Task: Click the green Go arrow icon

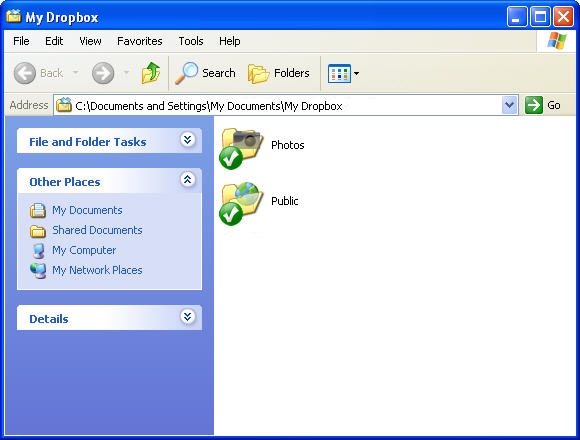Action: 534,105
